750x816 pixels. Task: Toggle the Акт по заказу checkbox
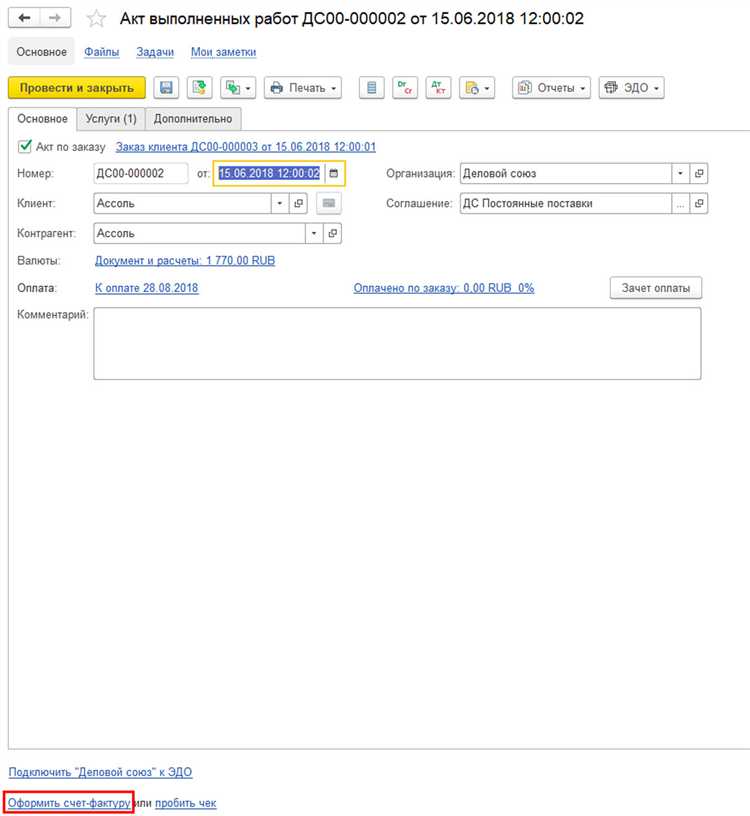pos(25,146)
